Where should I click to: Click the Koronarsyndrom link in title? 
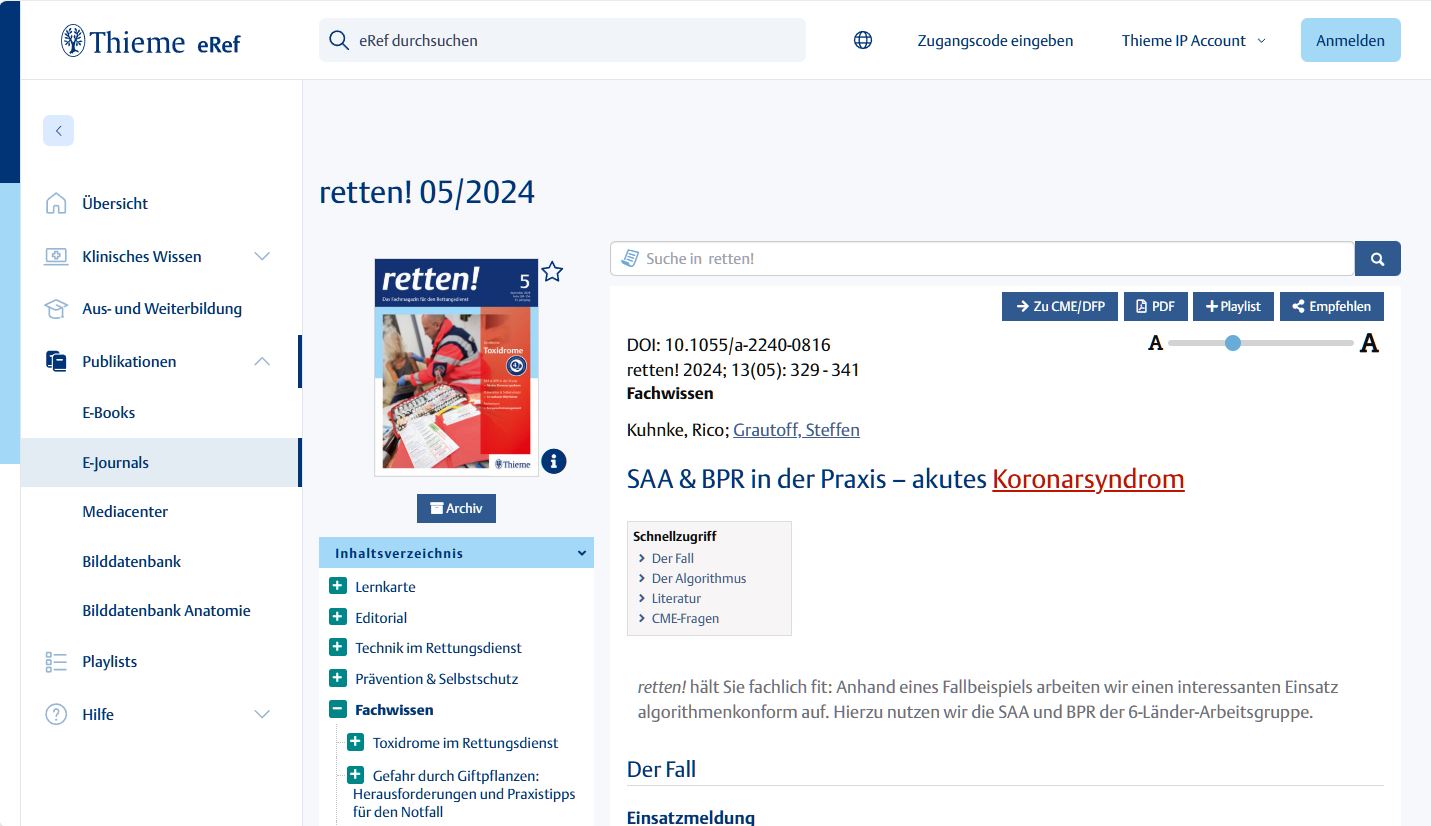(1088, 479)
